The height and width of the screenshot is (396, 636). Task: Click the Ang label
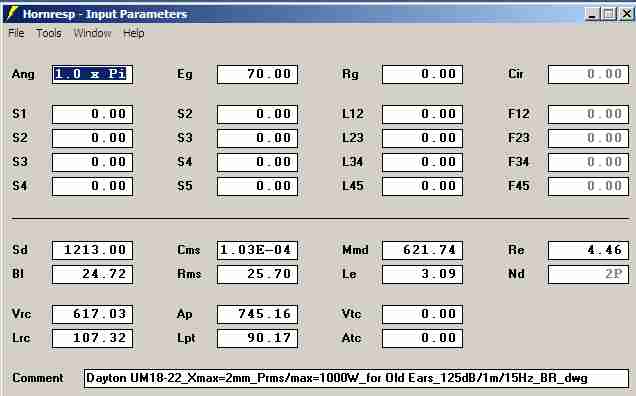coord(23,75)
